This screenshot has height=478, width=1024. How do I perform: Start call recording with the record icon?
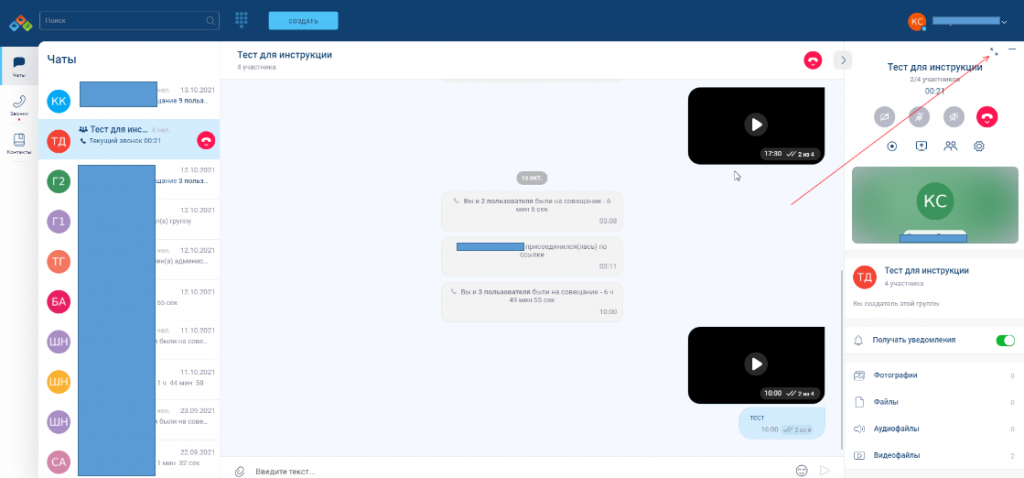click(892, 146)
